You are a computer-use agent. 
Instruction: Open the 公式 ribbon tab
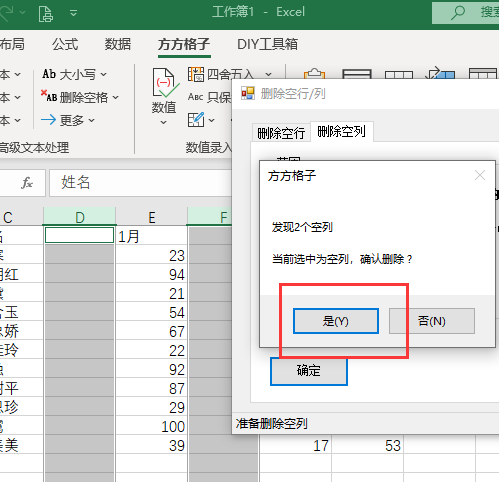65,44
